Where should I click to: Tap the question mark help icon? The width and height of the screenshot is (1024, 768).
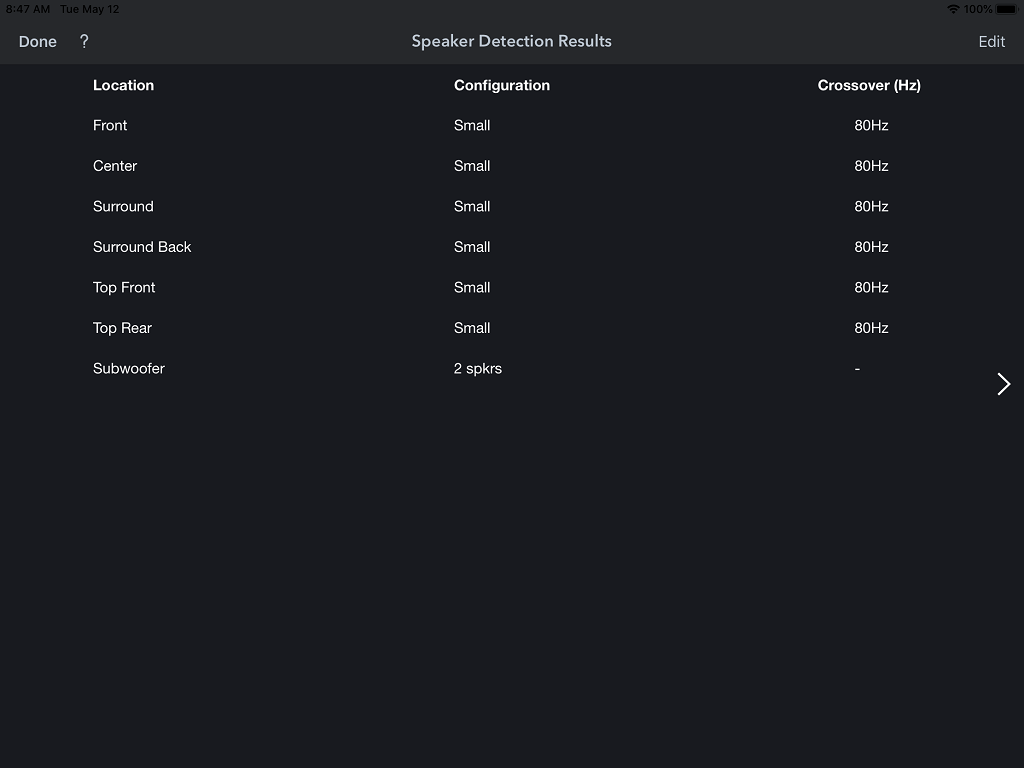(x=84, y=41)
